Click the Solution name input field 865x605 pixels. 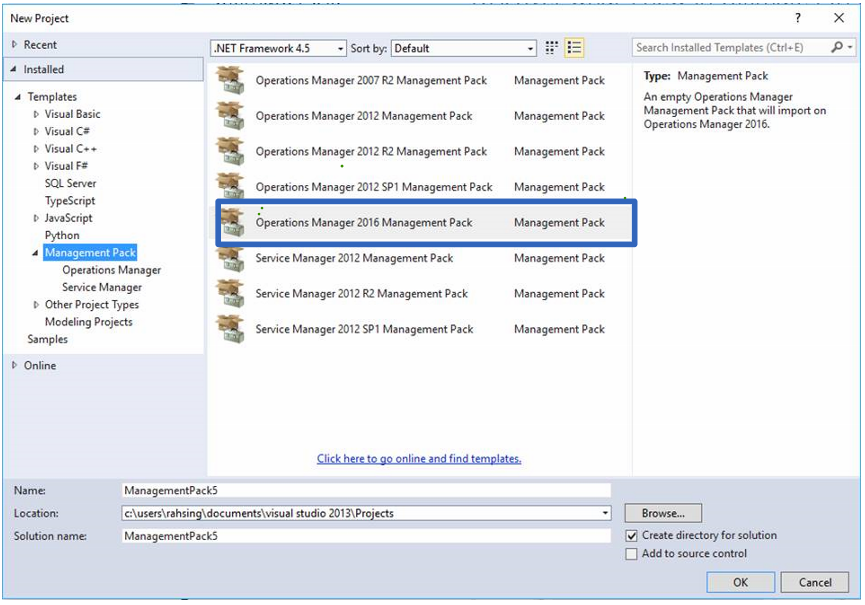tap(366, 536)
